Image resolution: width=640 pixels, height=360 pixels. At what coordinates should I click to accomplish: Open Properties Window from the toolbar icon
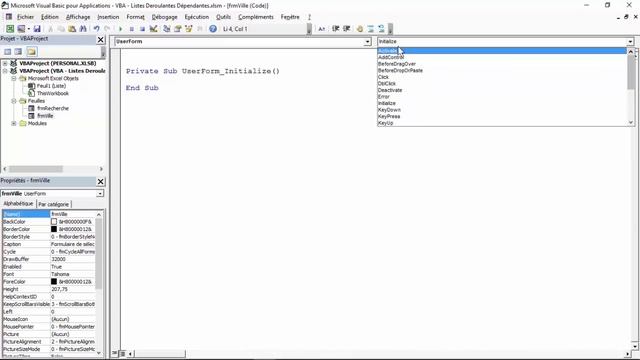coord(178,29)
